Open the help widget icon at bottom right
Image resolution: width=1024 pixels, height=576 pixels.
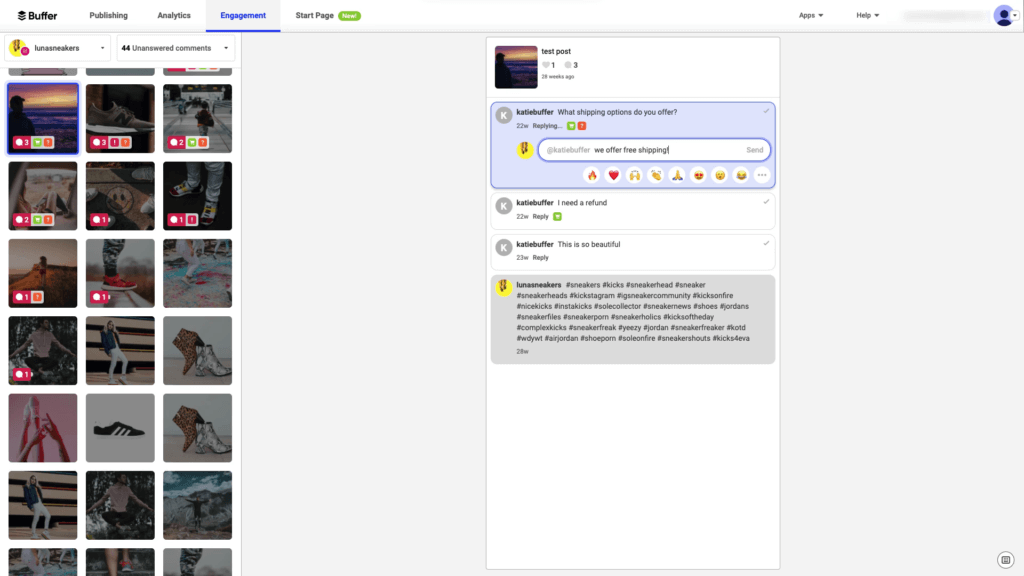[x=1006, y=560]
